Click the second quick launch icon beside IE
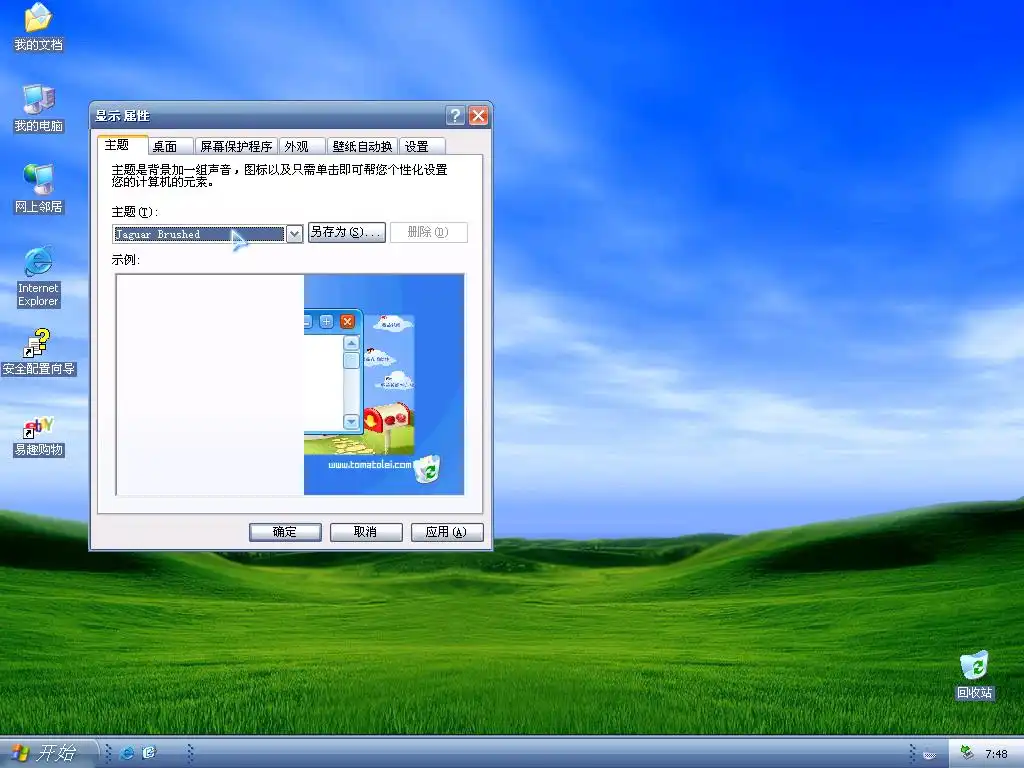 point(150,753)
